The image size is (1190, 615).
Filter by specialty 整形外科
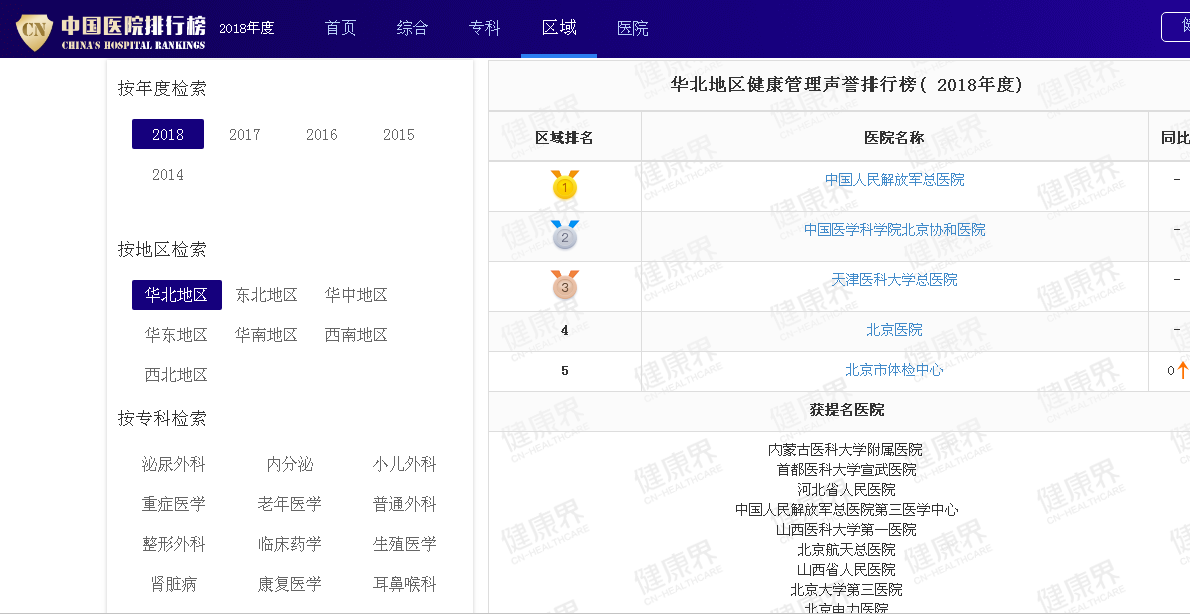pos(174,544)
